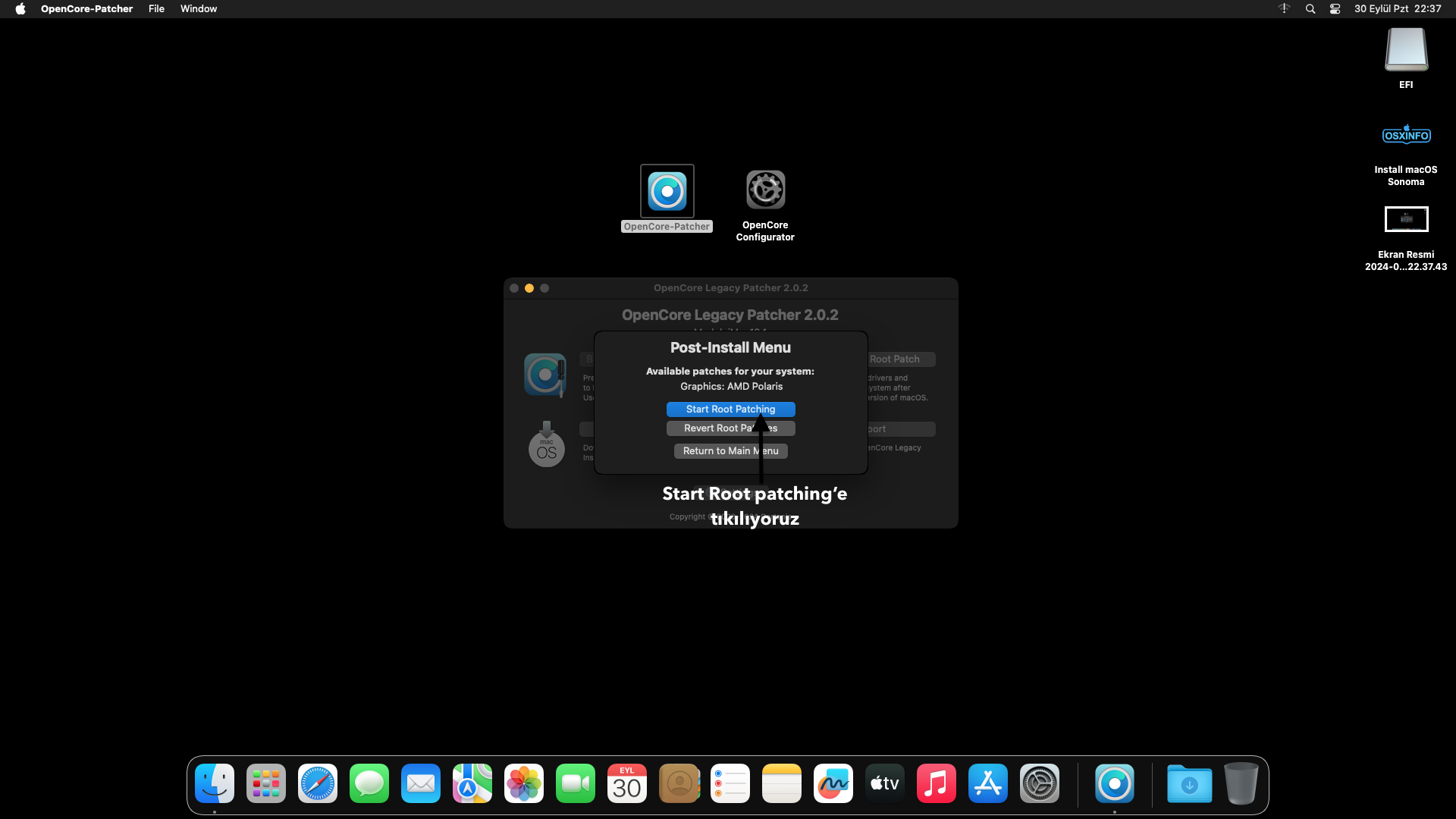Viewport: 1456px width, 819px height.
Task: Open Maps from the Dock
Action: point(472,783)
